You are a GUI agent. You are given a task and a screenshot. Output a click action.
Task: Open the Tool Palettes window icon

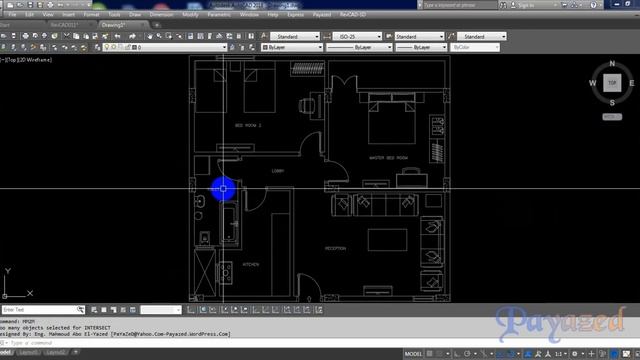click(210, 36)
